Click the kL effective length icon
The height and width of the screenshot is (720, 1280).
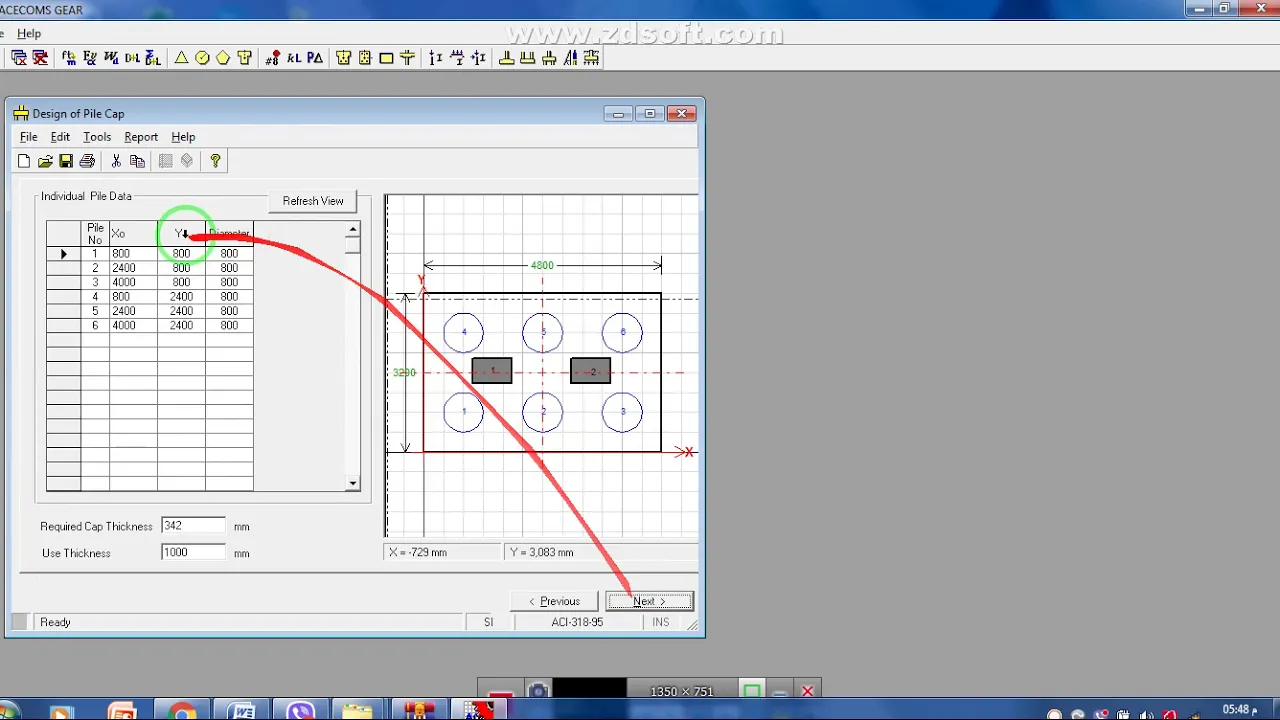click(293, 58)
